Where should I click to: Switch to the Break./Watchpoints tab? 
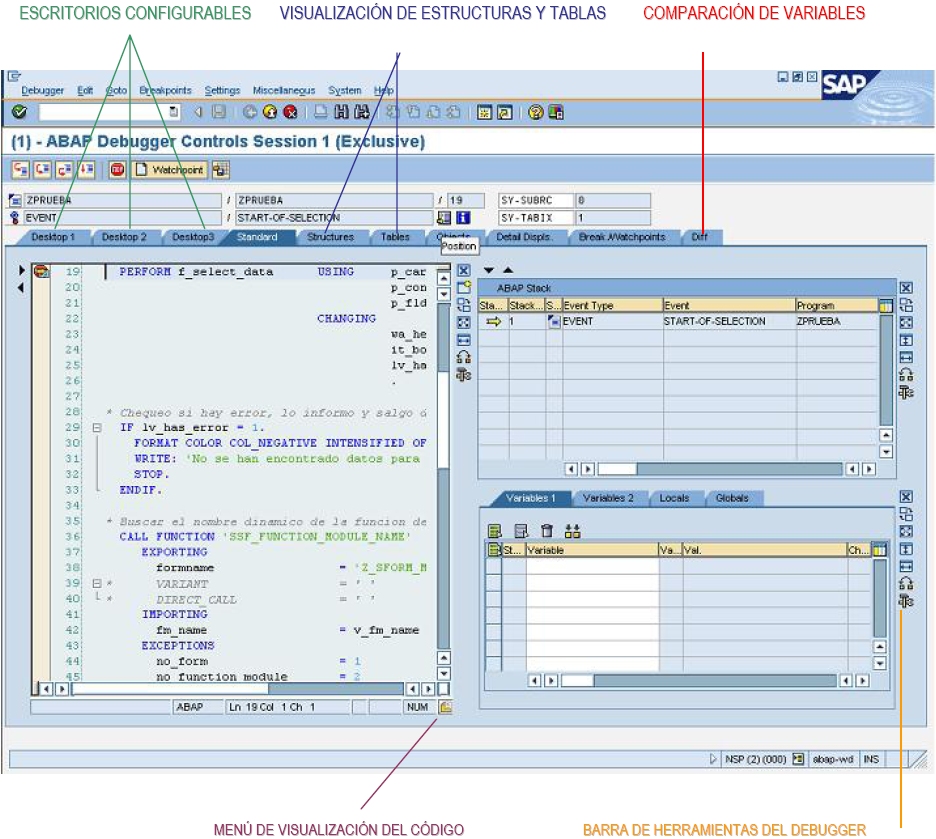coord(621,237)
